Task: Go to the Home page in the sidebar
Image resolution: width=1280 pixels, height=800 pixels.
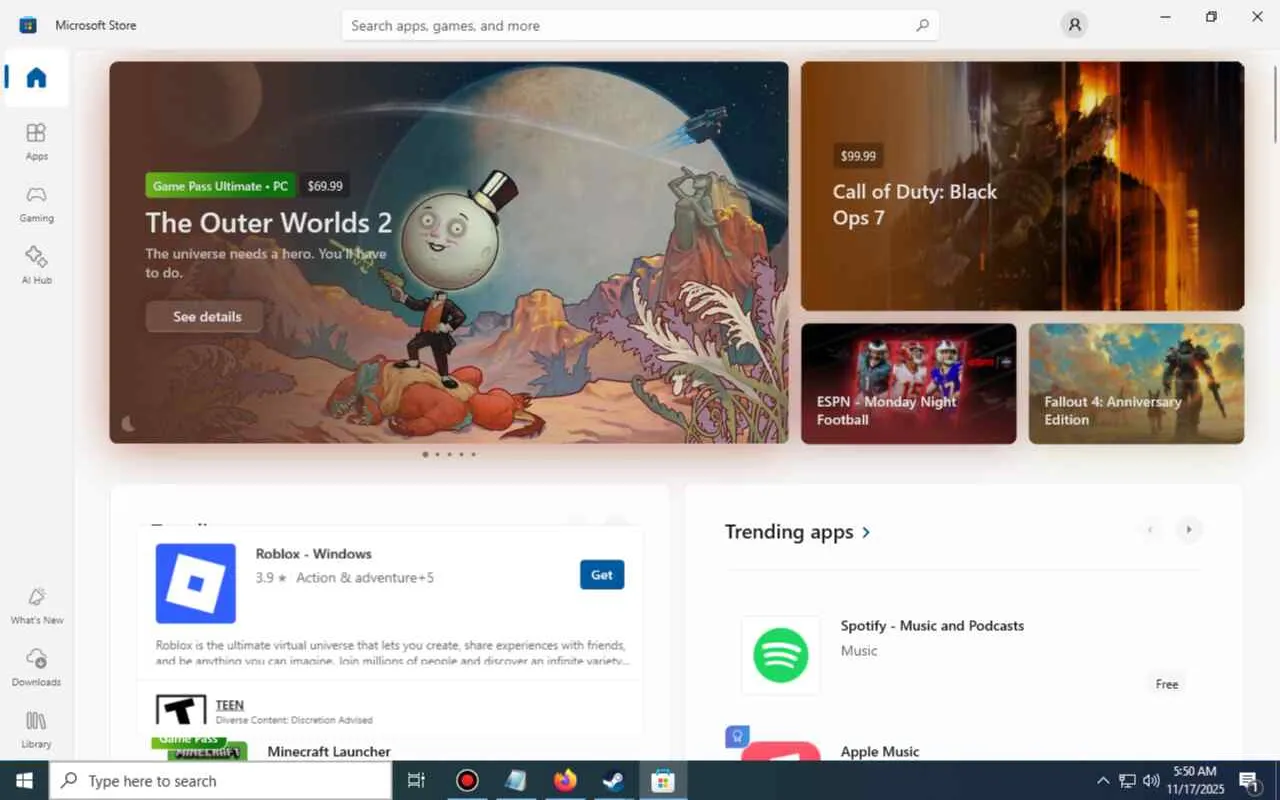Action: [x=37, y=78]
